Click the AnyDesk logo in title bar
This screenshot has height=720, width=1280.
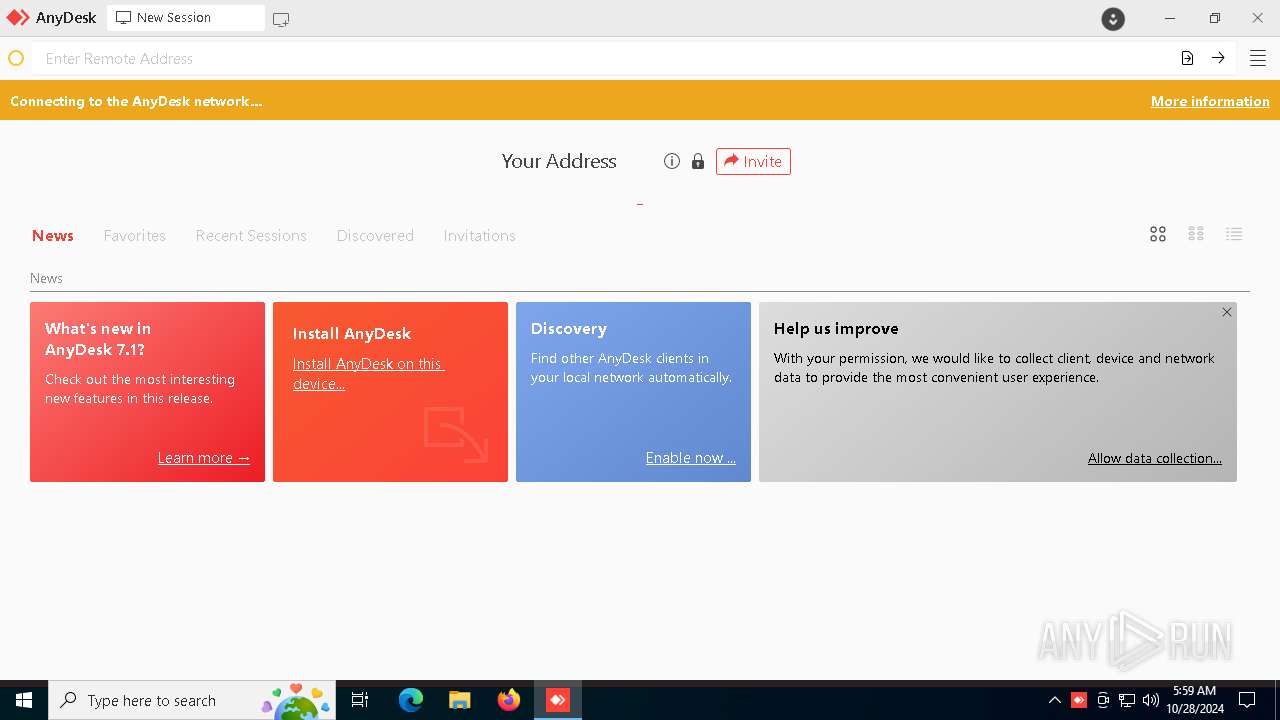pos(18,18)
